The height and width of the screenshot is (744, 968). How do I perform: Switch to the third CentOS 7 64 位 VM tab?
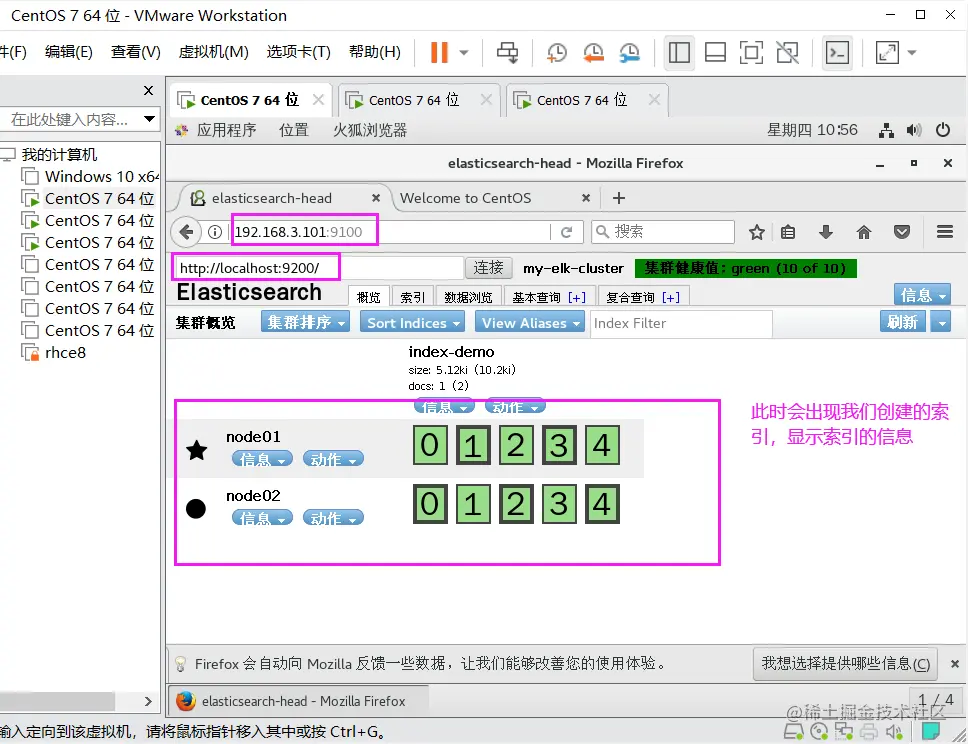(x=582, y=100)
